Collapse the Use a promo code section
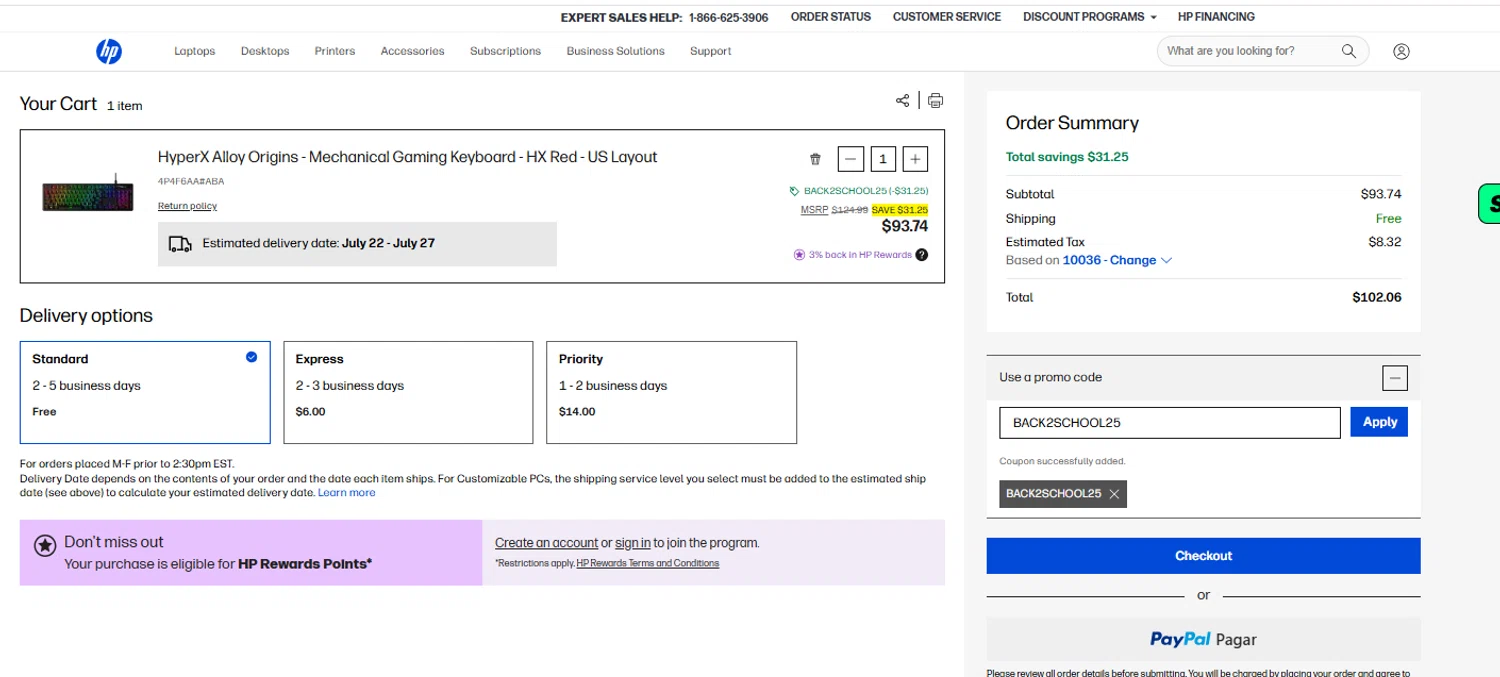Image resolution: width=1500 pixels, height=677 pixels. pyautogui.click(x=1395, y=378)
